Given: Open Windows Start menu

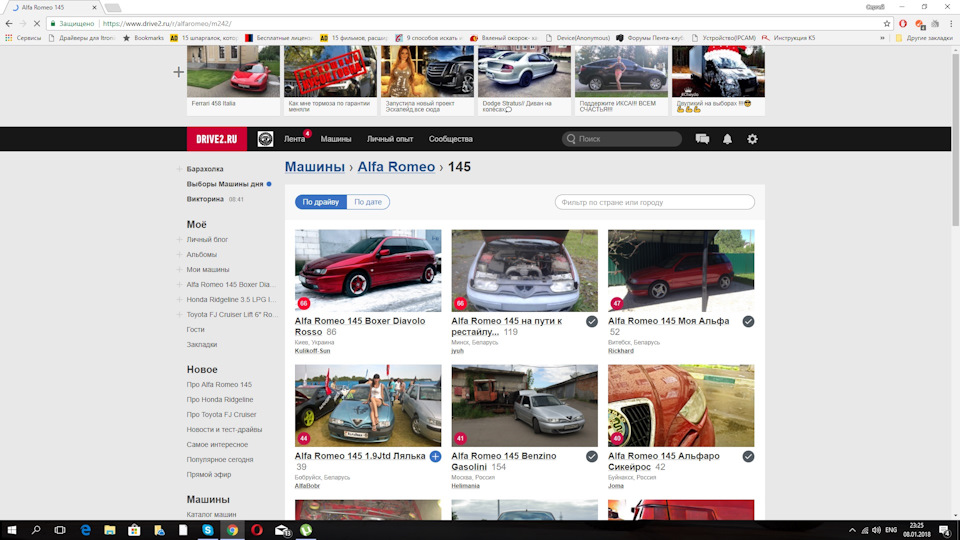Looking at the screenshot, I should tap(12, 530).
